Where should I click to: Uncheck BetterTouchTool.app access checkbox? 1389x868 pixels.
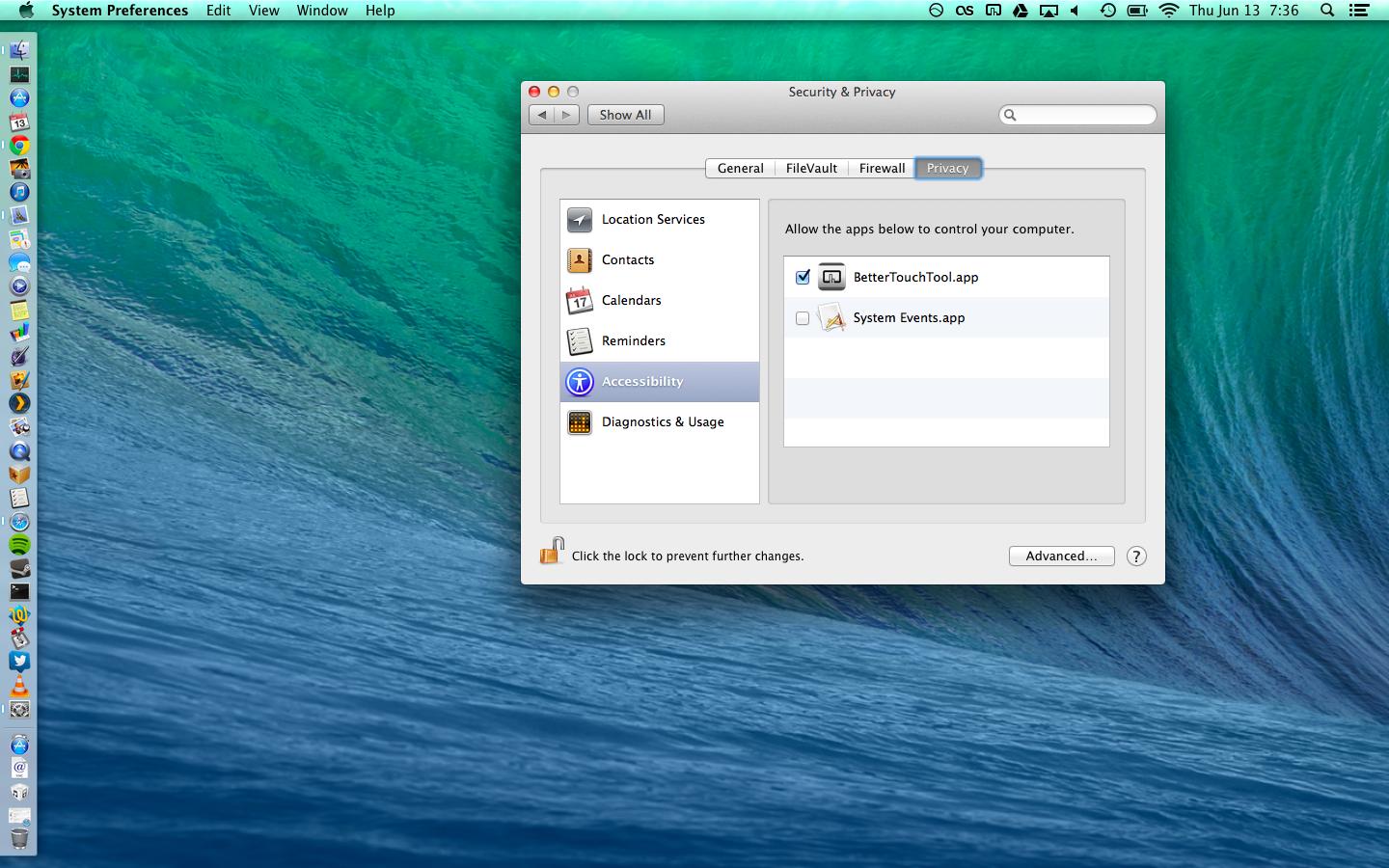(803, 278)
